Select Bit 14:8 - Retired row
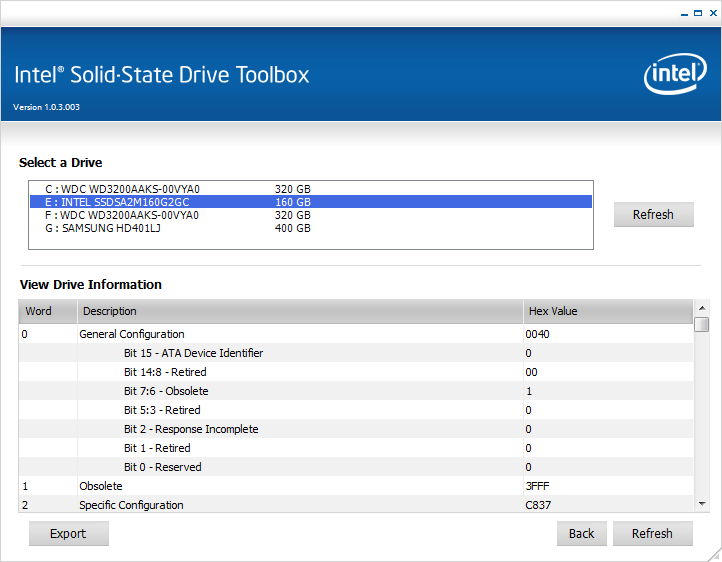The image size is (722, 562). tap(356, 372)
